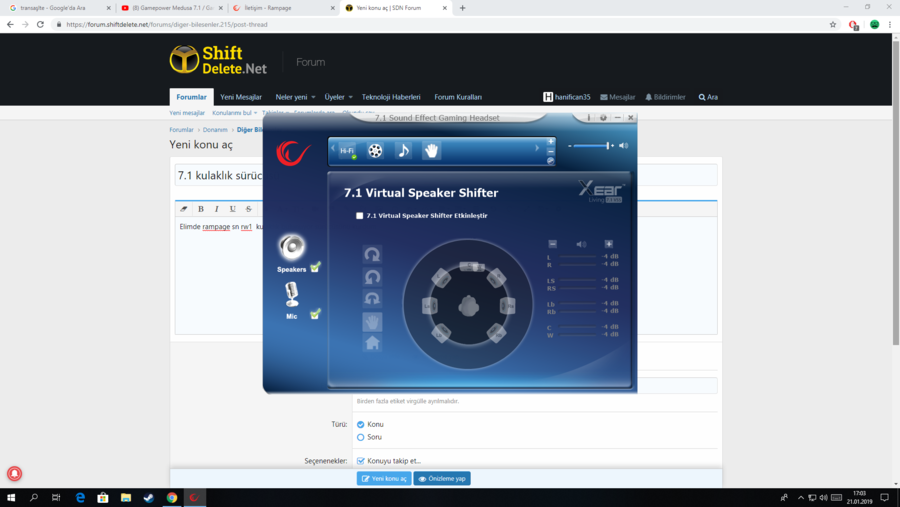Select the hand manual profile icon
The width and height of the screenshot is (900, 507).
[x=431, y=151]
